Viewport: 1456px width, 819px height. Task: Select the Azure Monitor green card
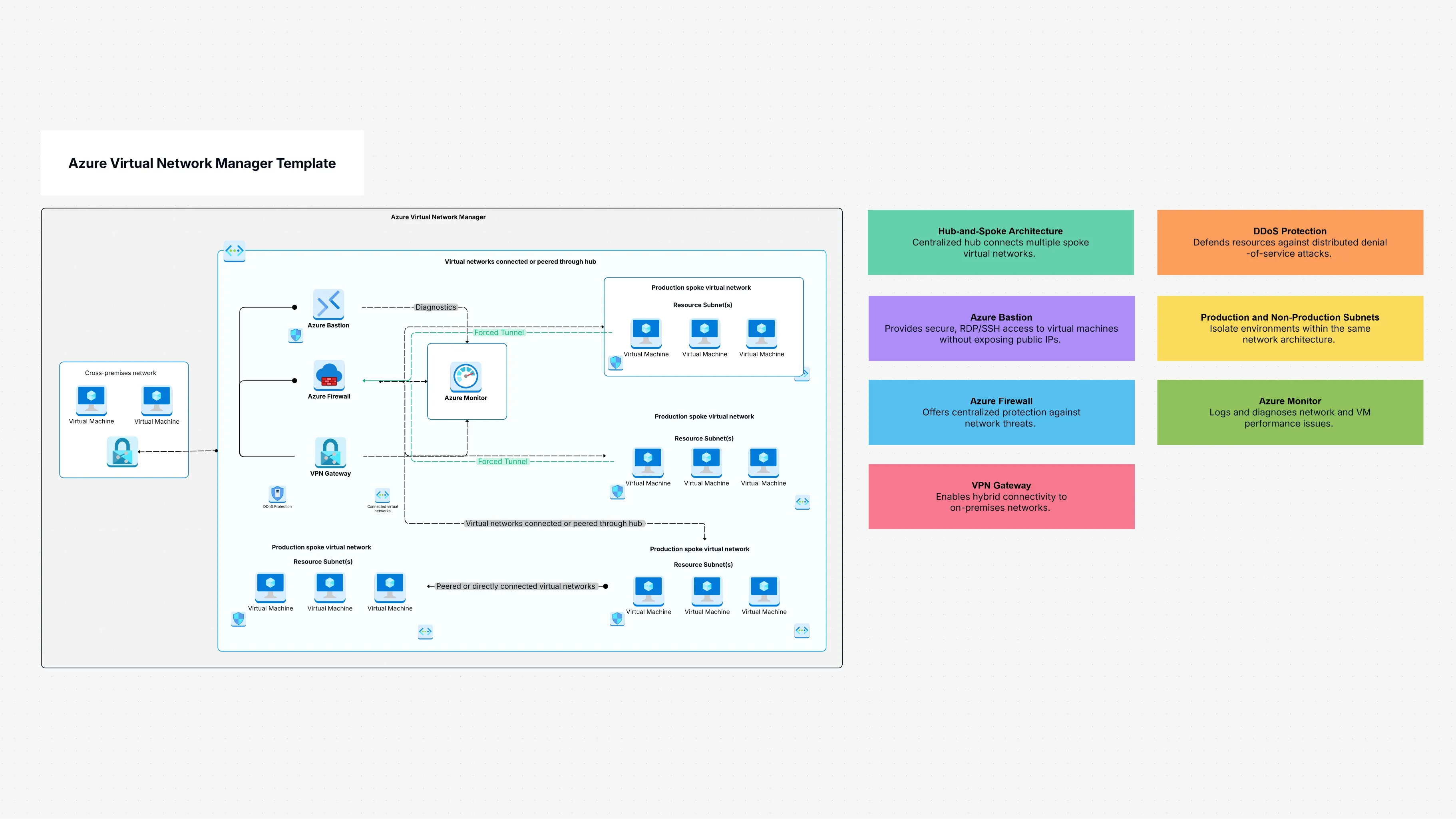coord(1290,412)
